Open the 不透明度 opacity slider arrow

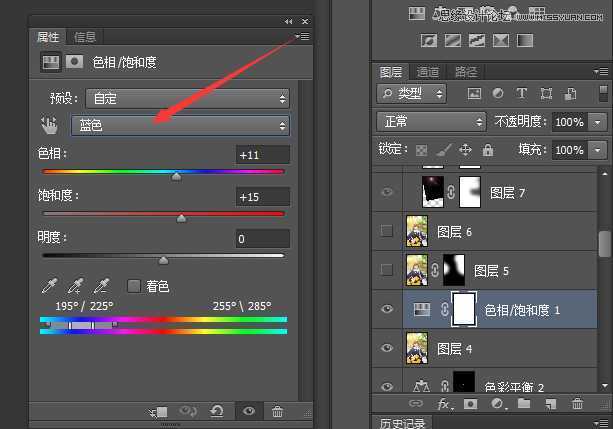tap(597, 122)
